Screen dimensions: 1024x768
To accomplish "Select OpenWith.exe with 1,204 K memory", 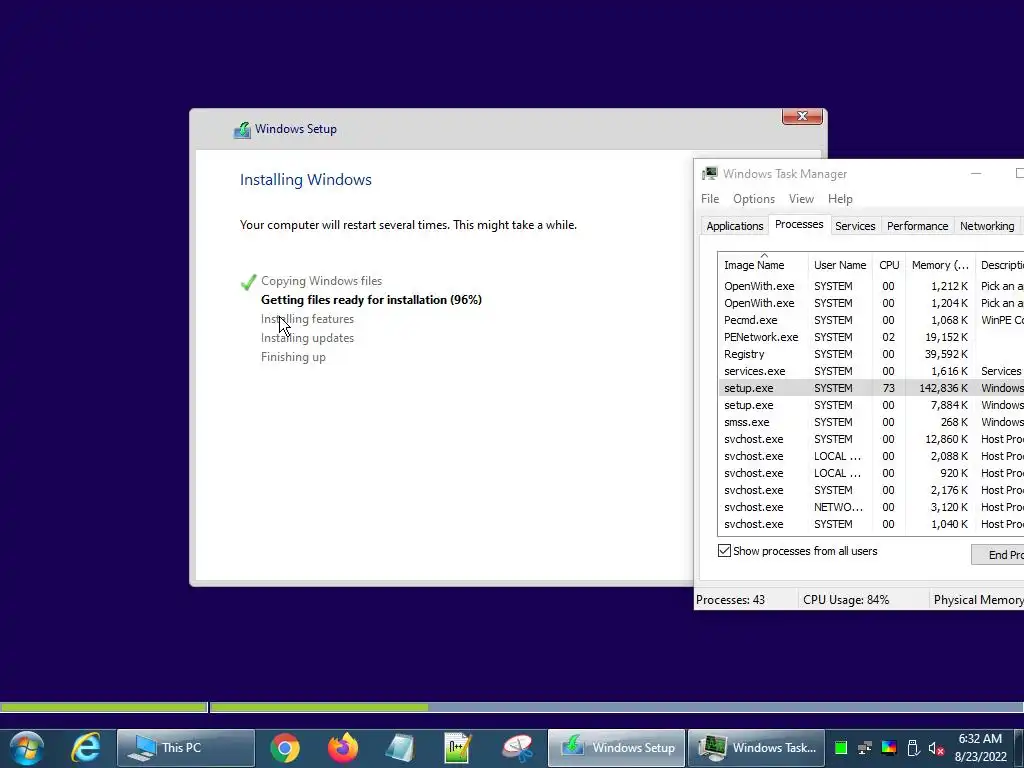I will (x=871, y=303).
